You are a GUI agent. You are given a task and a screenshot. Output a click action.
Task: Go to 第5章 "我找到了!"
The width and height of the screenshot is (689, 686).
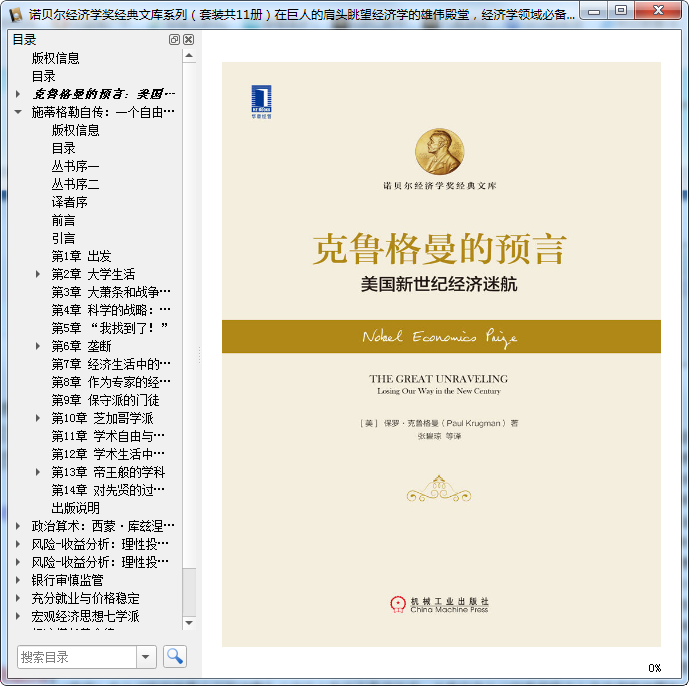[110, 328]
